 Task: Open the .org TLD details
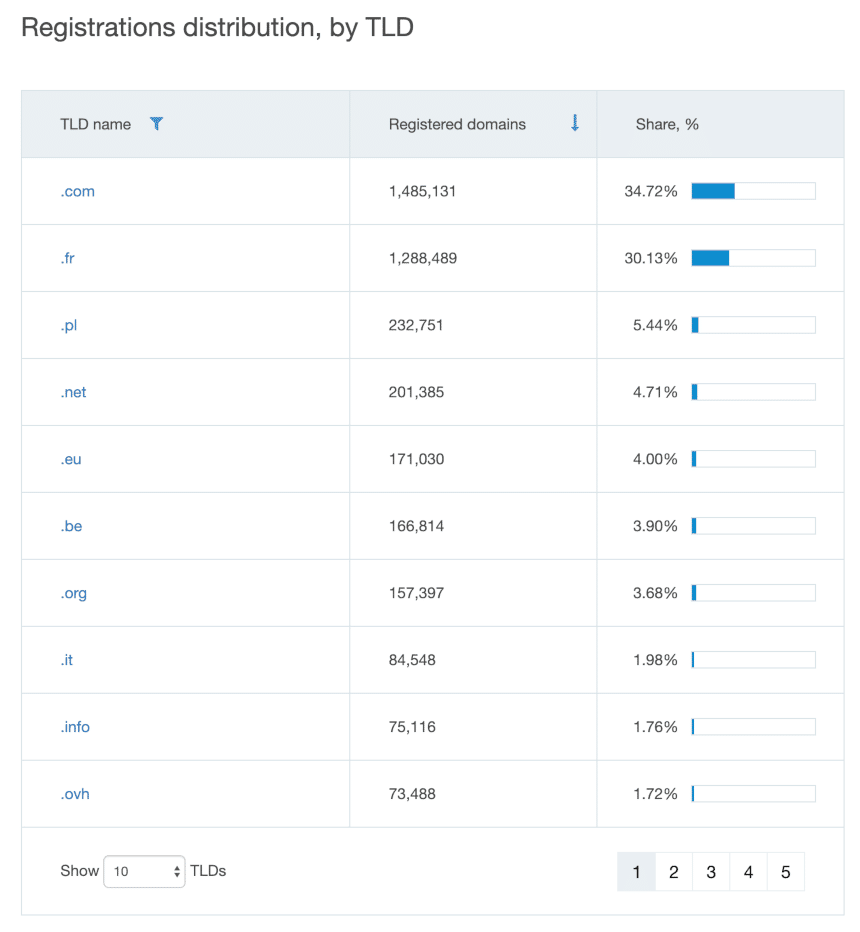pyautogui.click(x=74, y=592)
